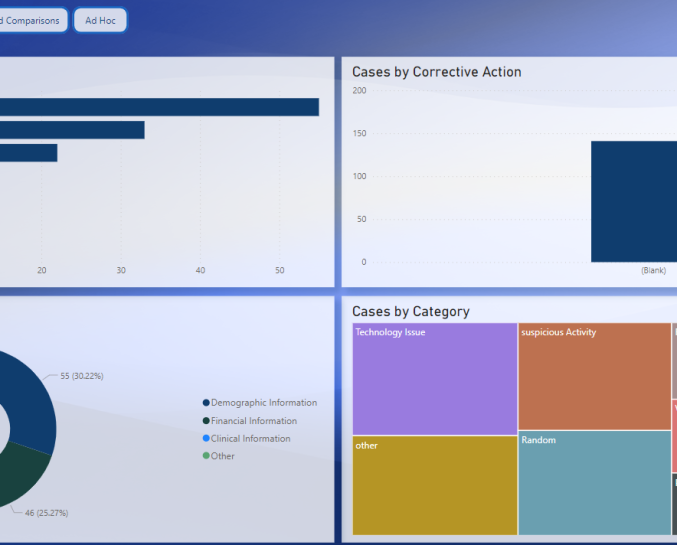Click the green Other legend dot
The height and width of the screenshot is (545, 677).
click(x=206, y=456)
